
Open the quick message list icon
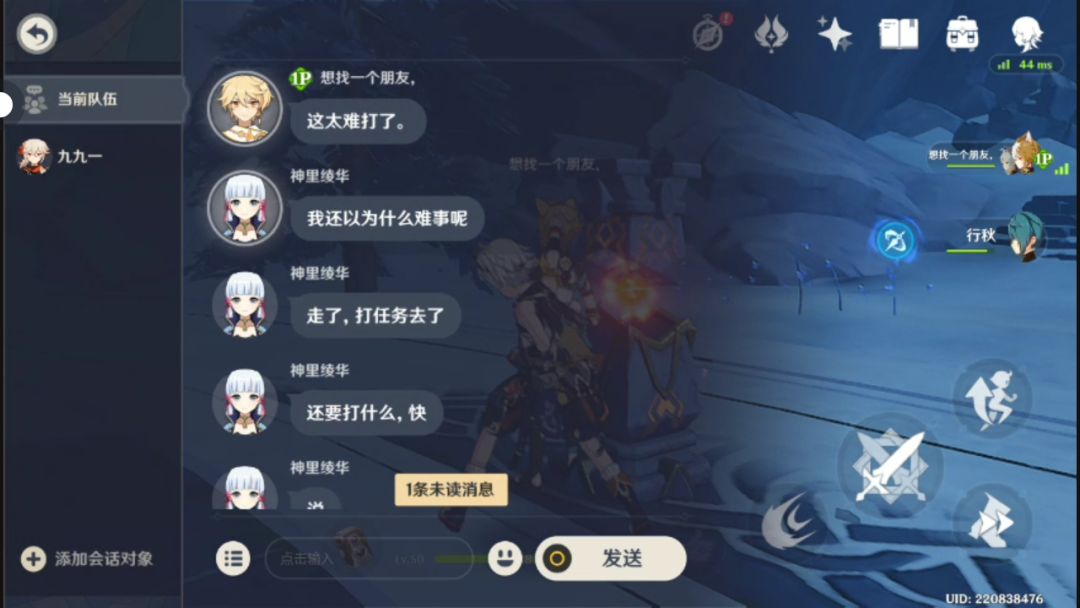[233, 558]
